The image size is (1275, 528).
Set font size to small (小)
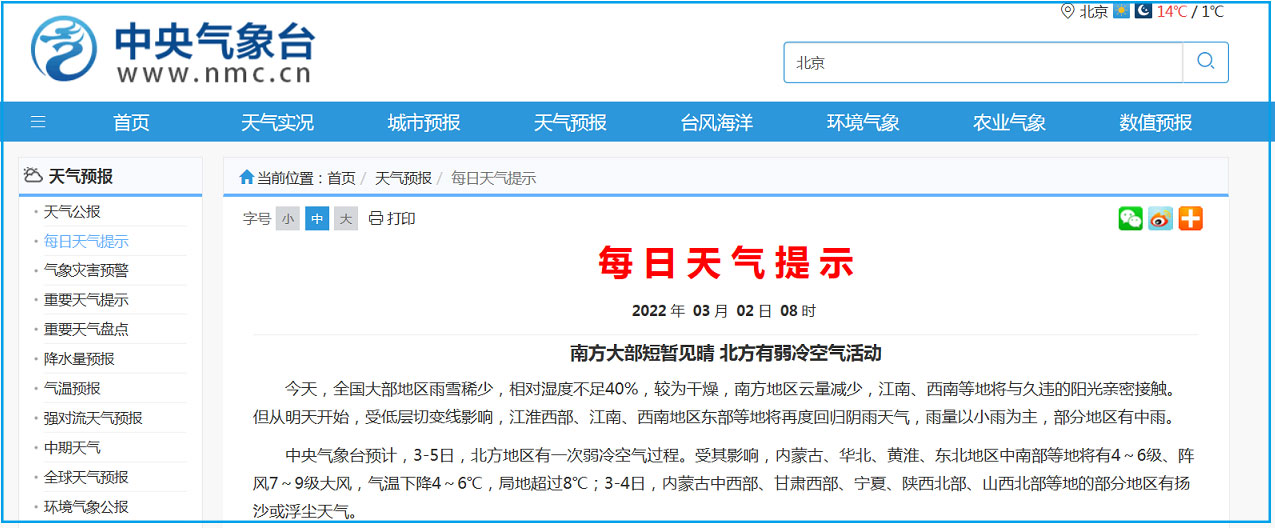(288, 219)
